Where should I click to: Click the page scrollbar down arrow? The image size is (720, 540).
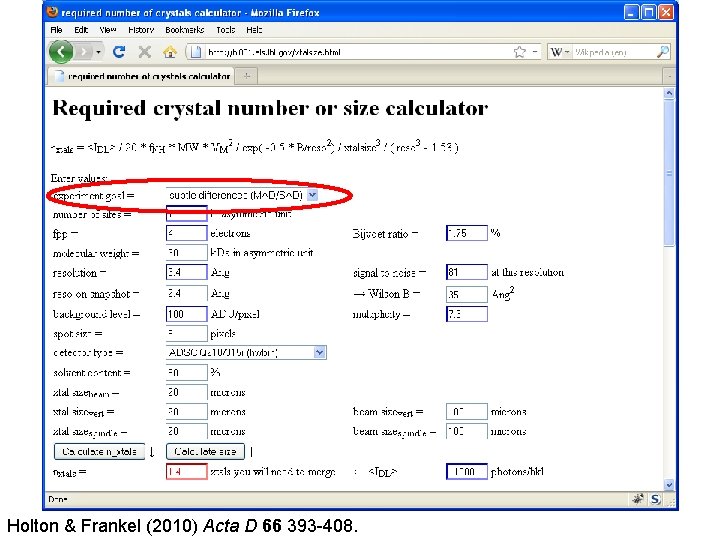pyautogui.click(x=669, y=484)
